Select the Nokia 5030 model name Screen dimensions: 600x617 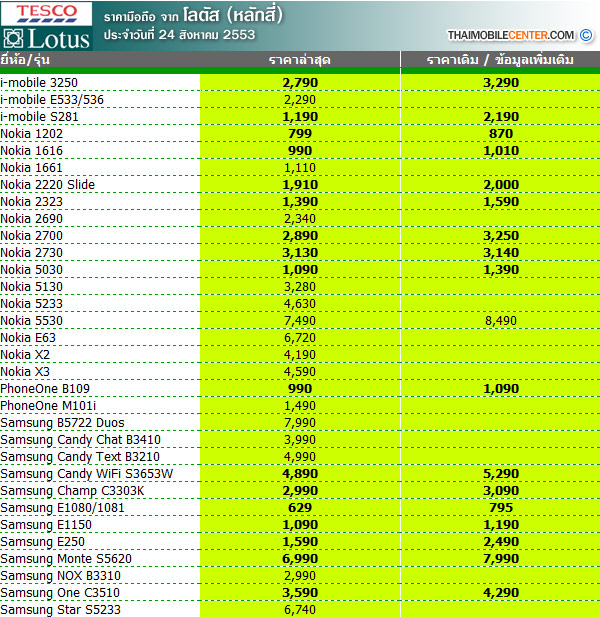coord(31,270)
